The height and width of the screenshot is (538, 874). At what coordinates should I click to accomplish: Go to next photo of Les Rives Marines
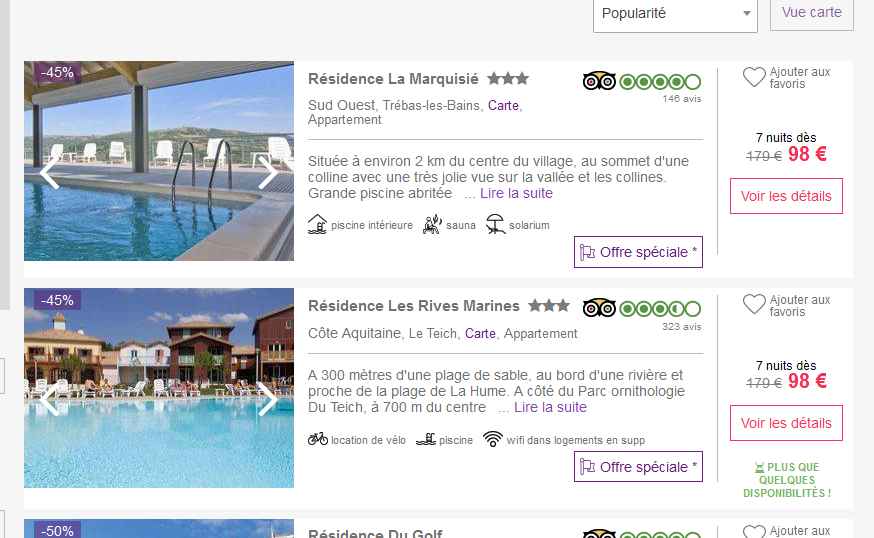(x=268, y=399)
